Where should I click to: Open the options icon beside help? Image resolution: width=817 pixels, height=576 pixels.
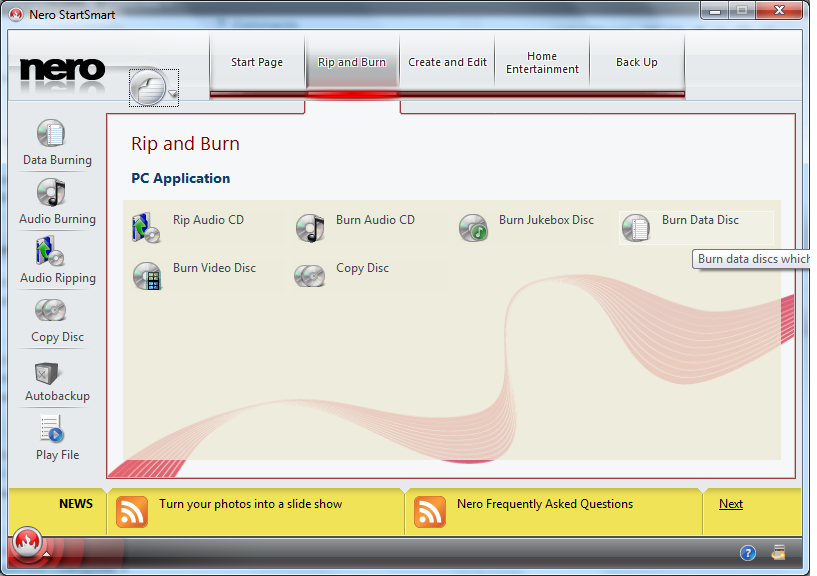click(778, 552)
